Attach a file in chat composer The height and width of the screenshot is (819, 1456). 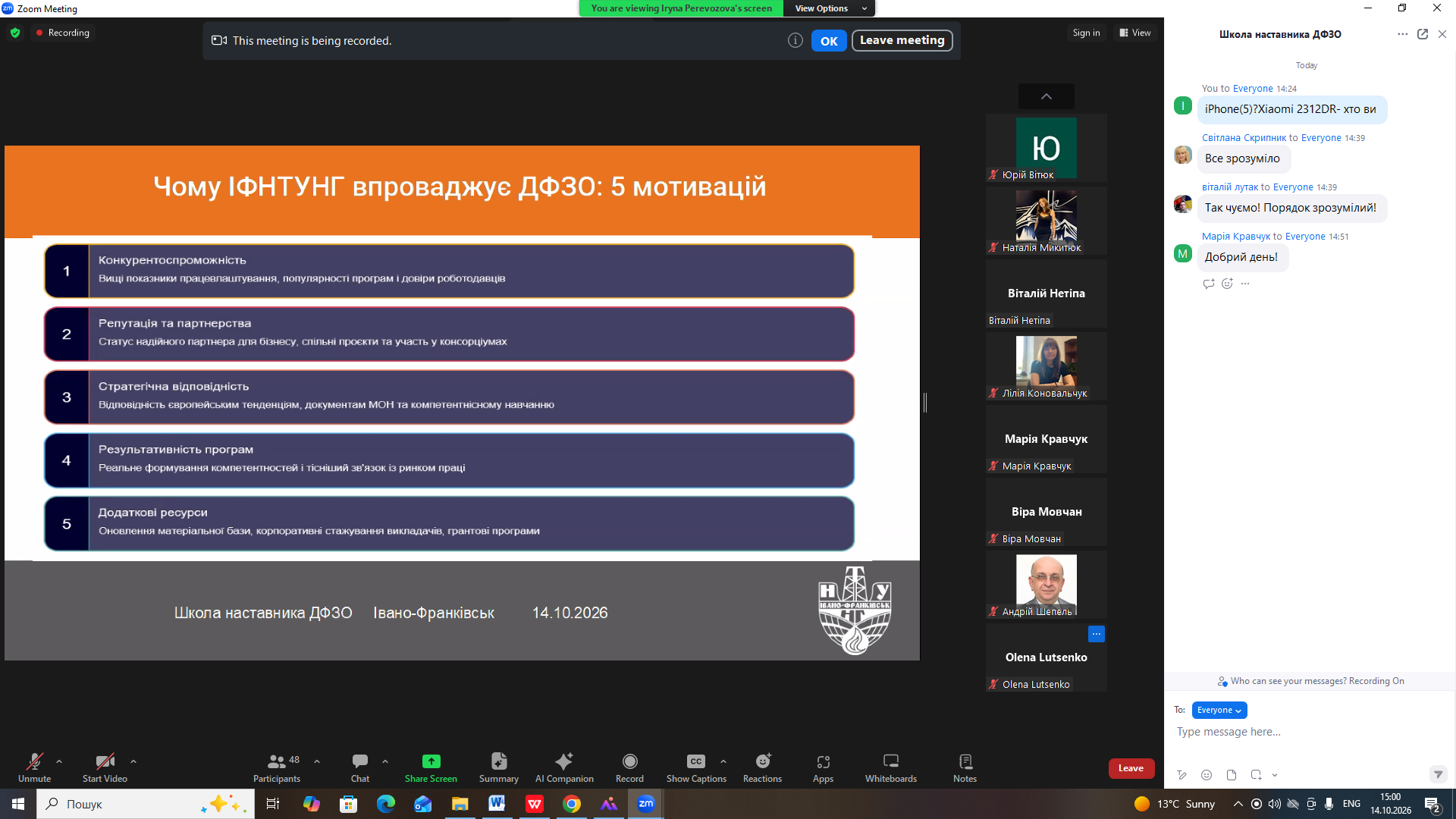[1232, 775]
